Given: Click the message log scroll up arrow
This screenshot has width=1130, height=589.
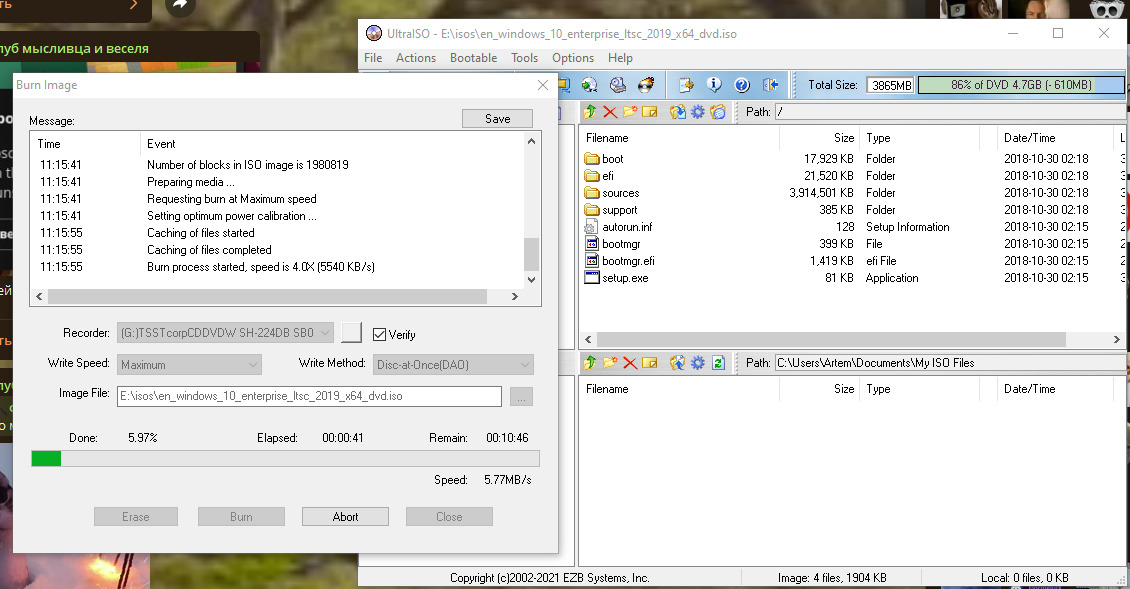Looking at the screenshot, I should (531, 141).
